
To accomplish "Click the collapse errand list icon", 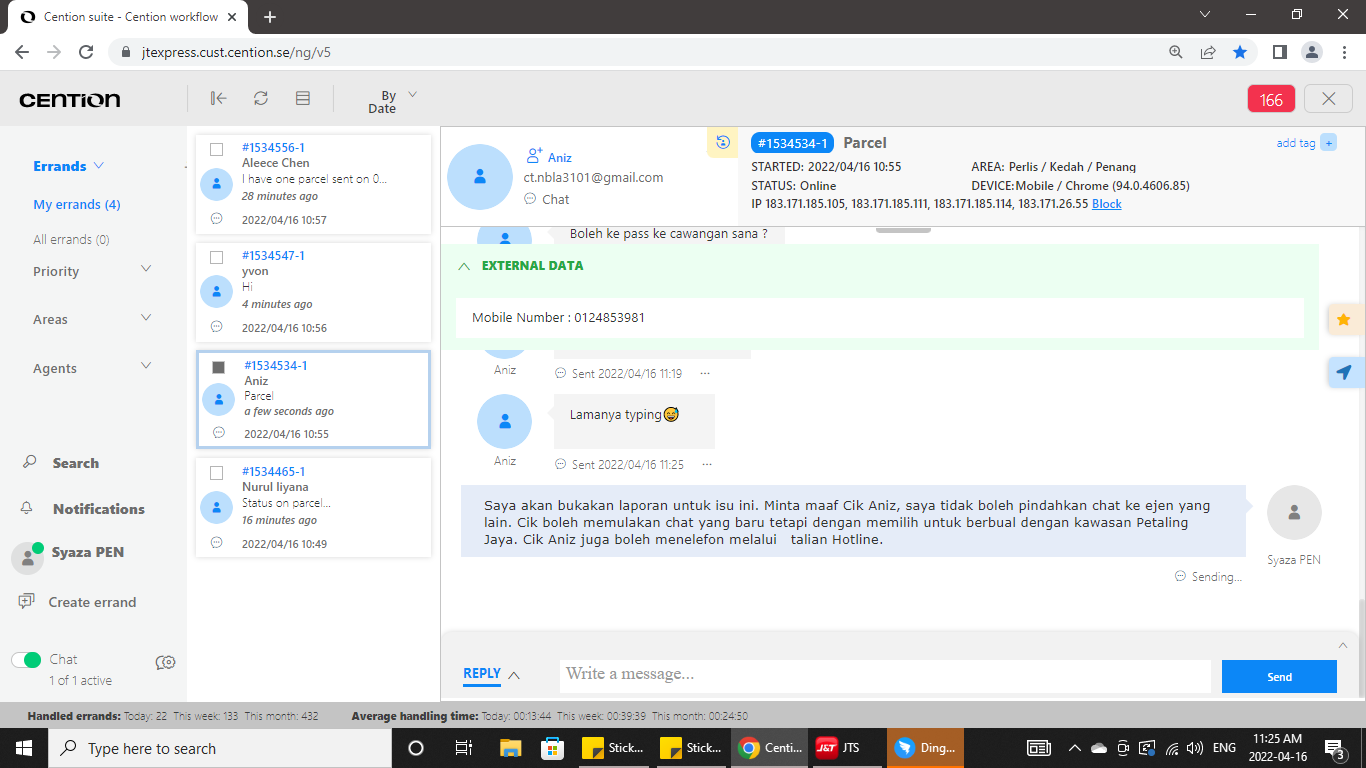I will click(218, 98).
